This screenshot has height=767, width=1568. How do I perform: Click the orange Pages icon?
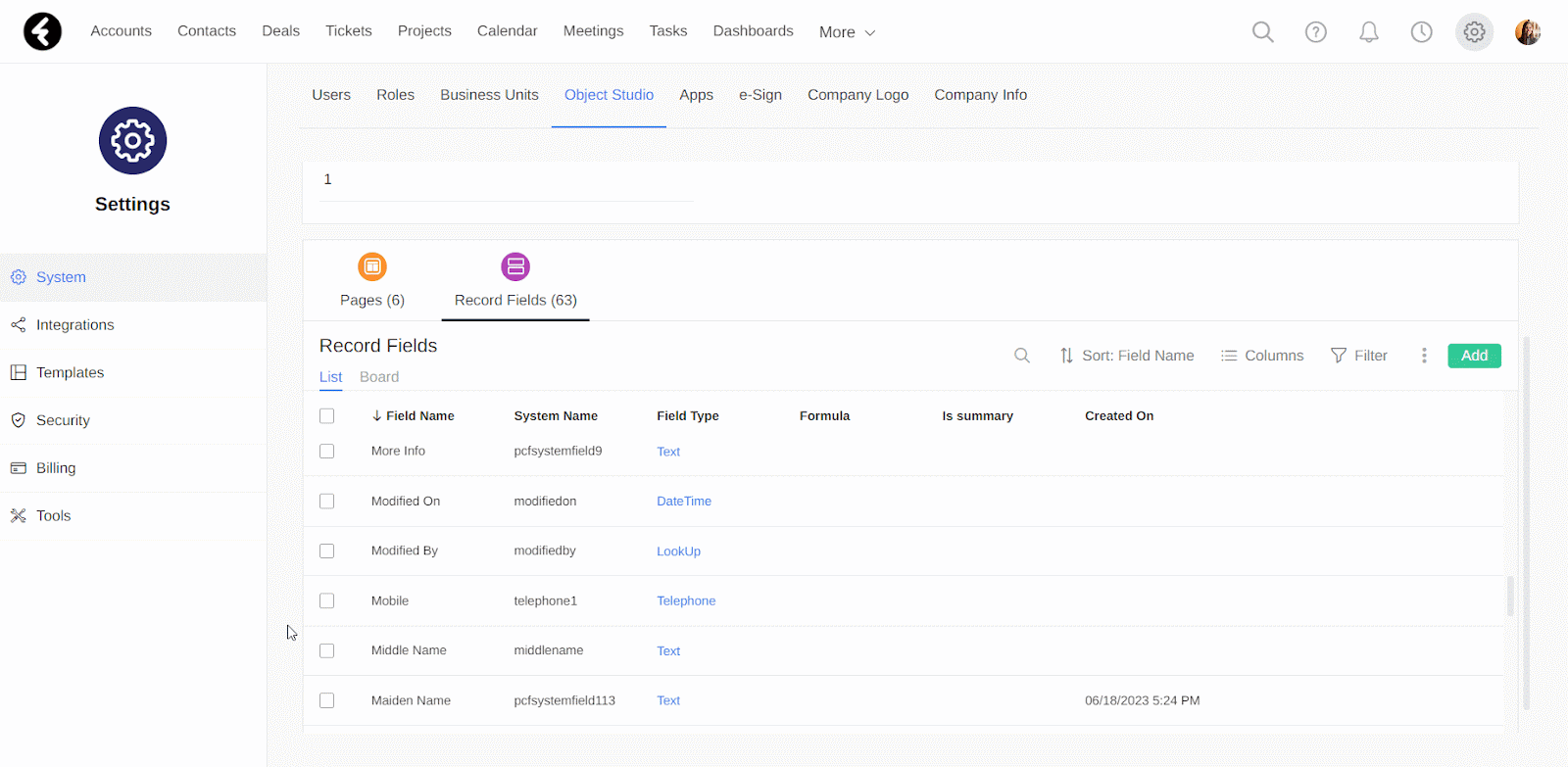372,266
